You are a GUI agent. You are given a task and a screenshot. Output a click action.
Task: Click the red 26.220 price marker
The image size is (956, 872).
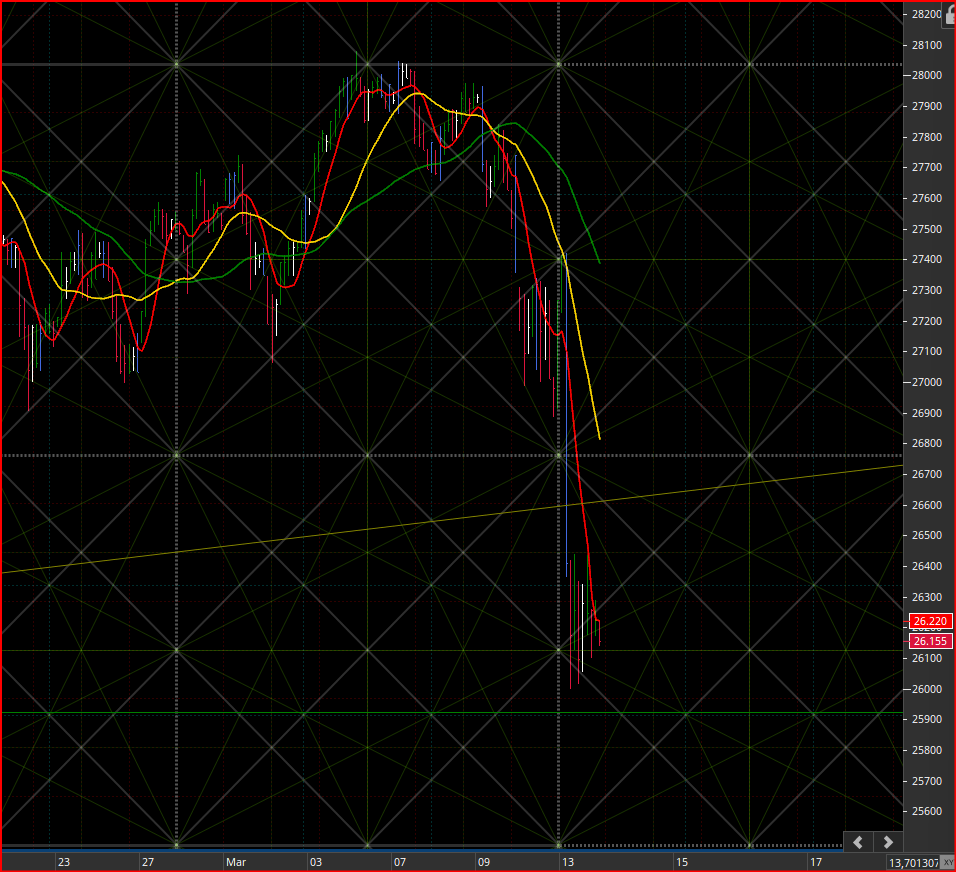point(930,621)
